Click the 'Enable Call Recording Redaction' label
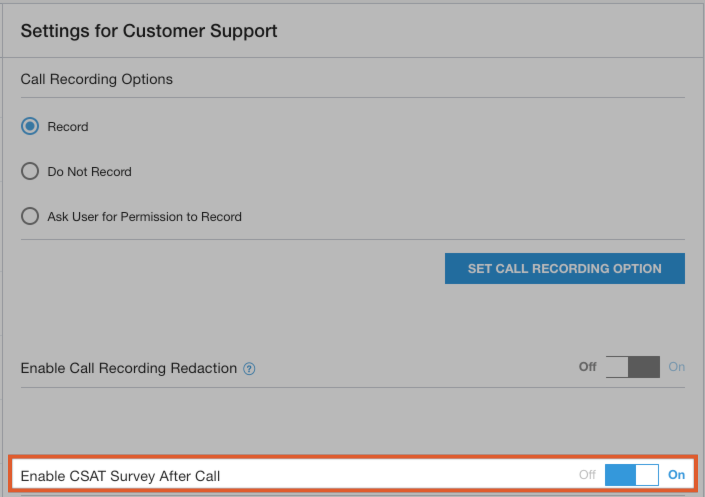This screenshot has width=705, height=497. (129, 368)
